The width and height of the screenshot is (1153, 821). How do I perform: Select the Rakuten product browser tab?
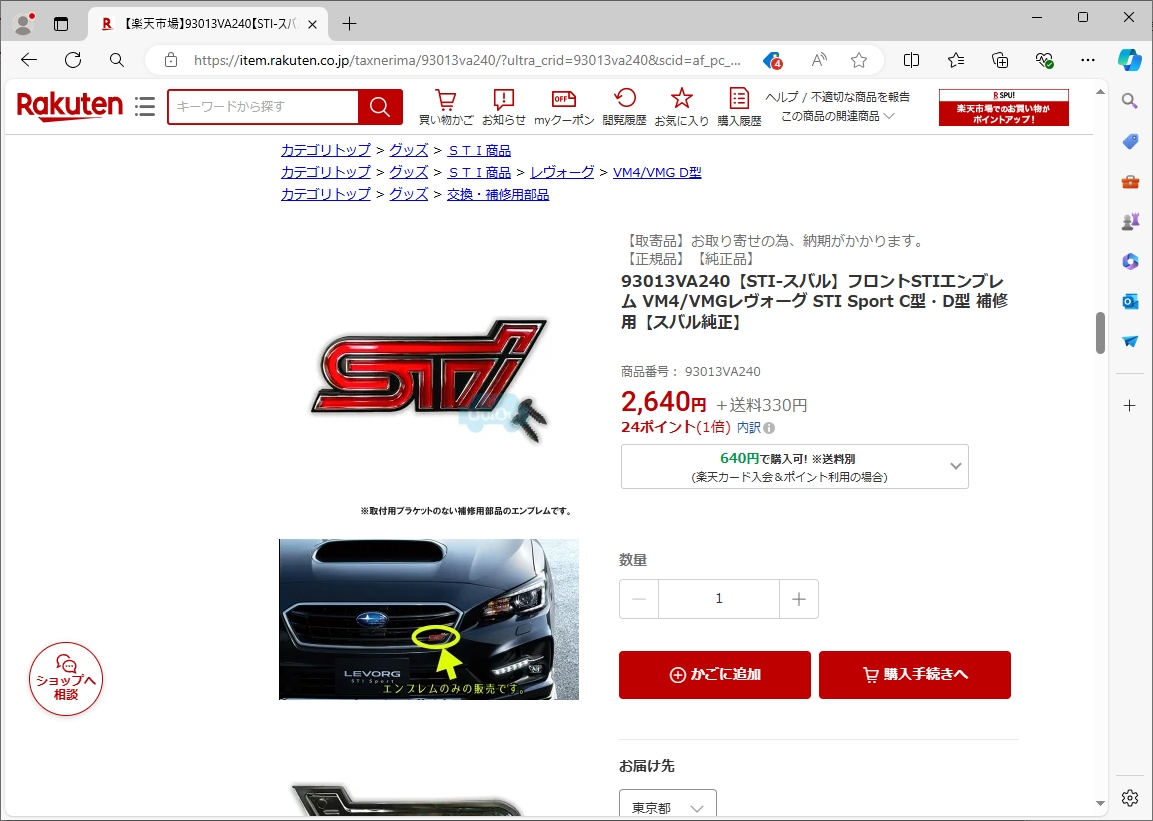205,24
